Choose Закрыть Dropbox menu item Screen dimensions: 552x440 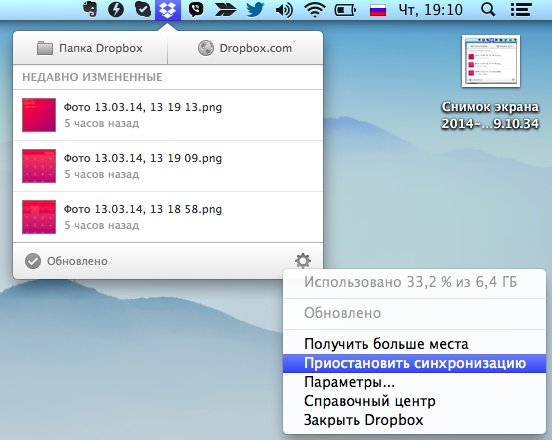click(x=414, y=420)
